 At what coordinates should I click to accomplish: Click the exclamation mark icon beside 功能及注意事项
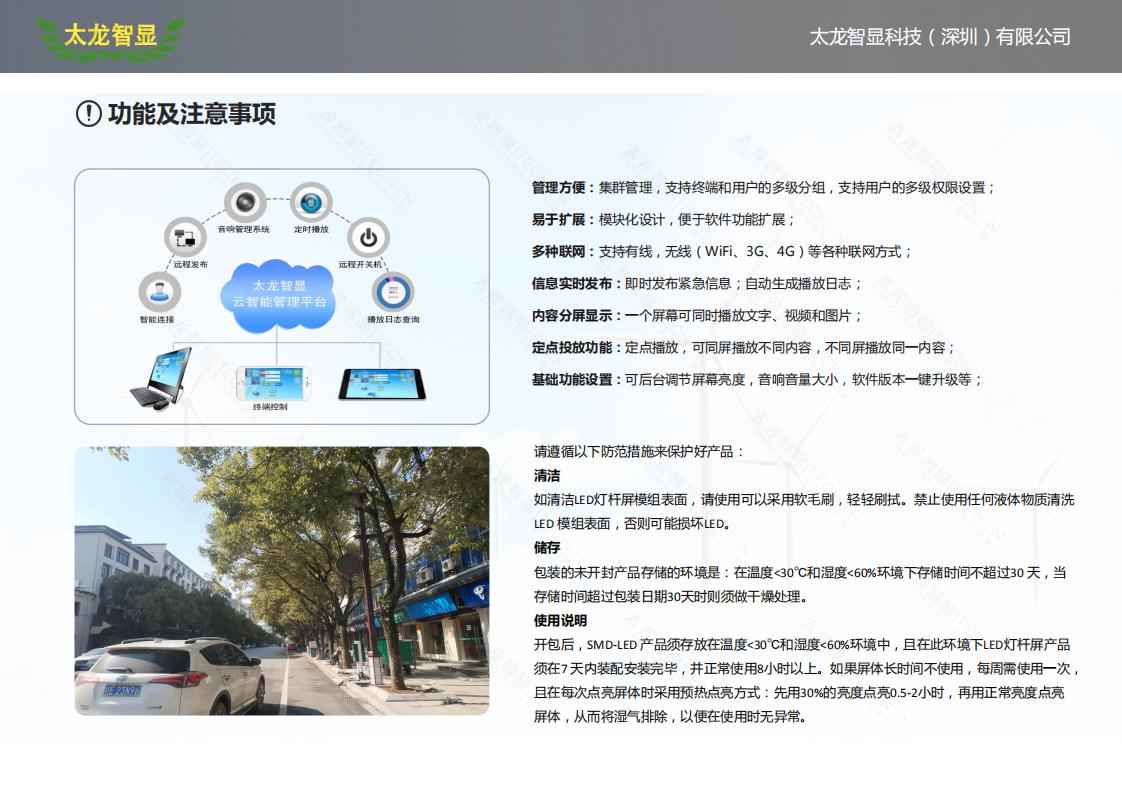coord(89,114)
